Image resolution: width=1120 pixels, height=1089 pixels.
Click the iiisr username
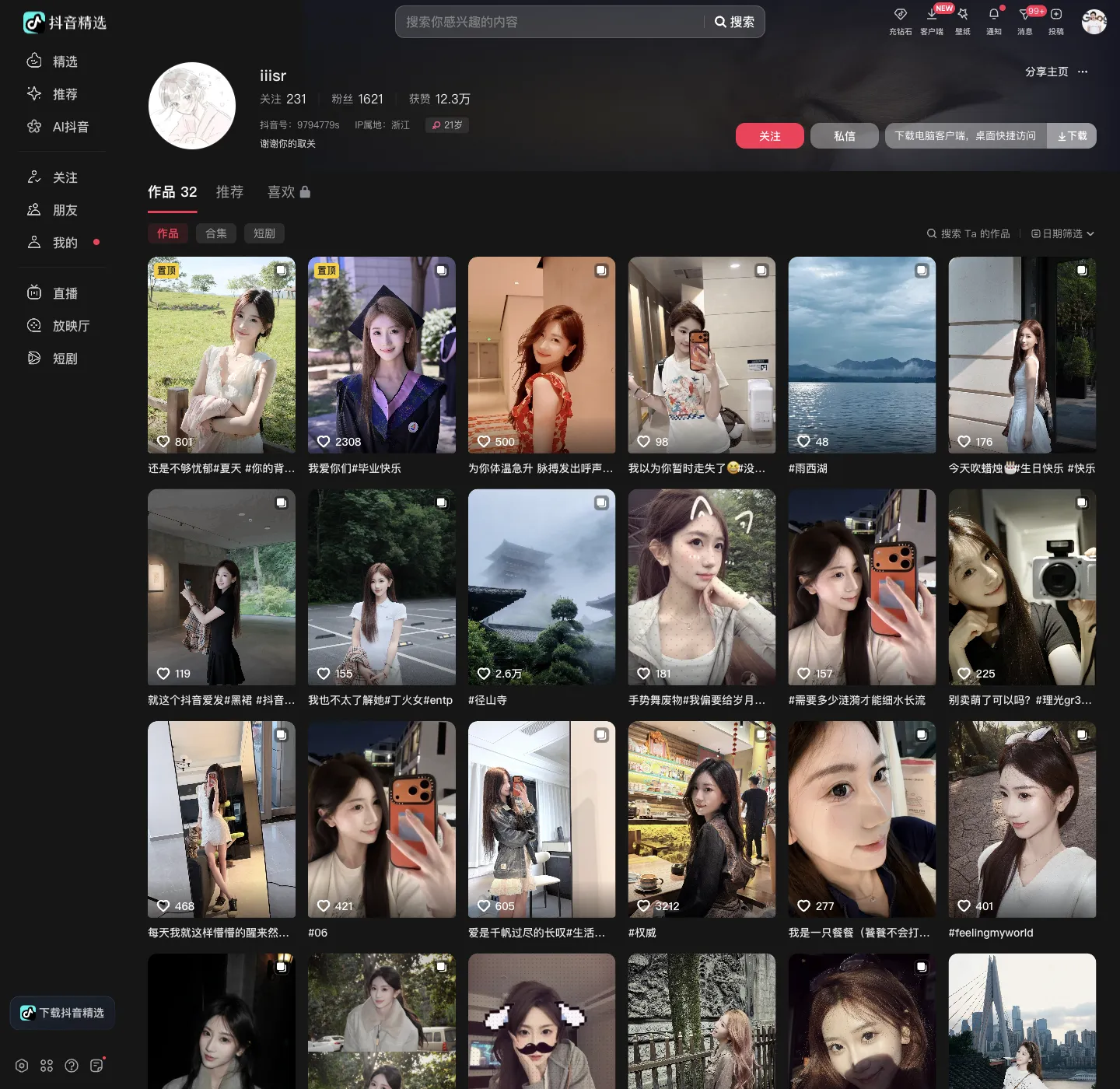[273, 75]
